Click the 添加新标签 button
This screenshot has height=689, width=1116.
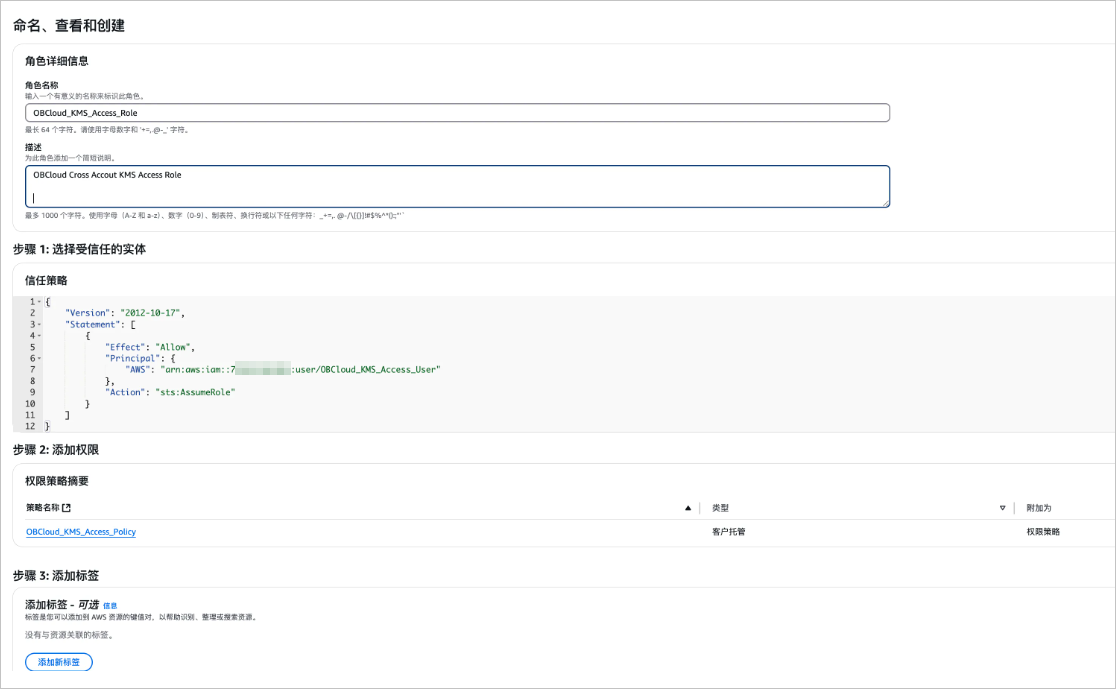(x=59, y=662)
